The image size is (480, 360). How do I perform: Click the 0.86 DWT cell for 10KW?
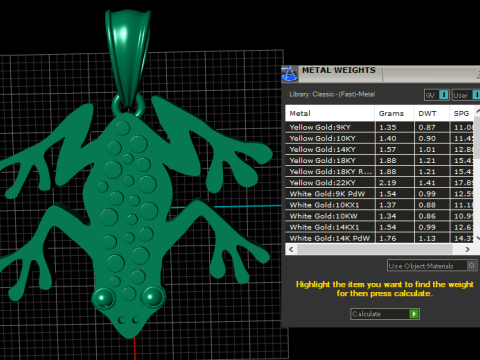[x=432, y=216]
